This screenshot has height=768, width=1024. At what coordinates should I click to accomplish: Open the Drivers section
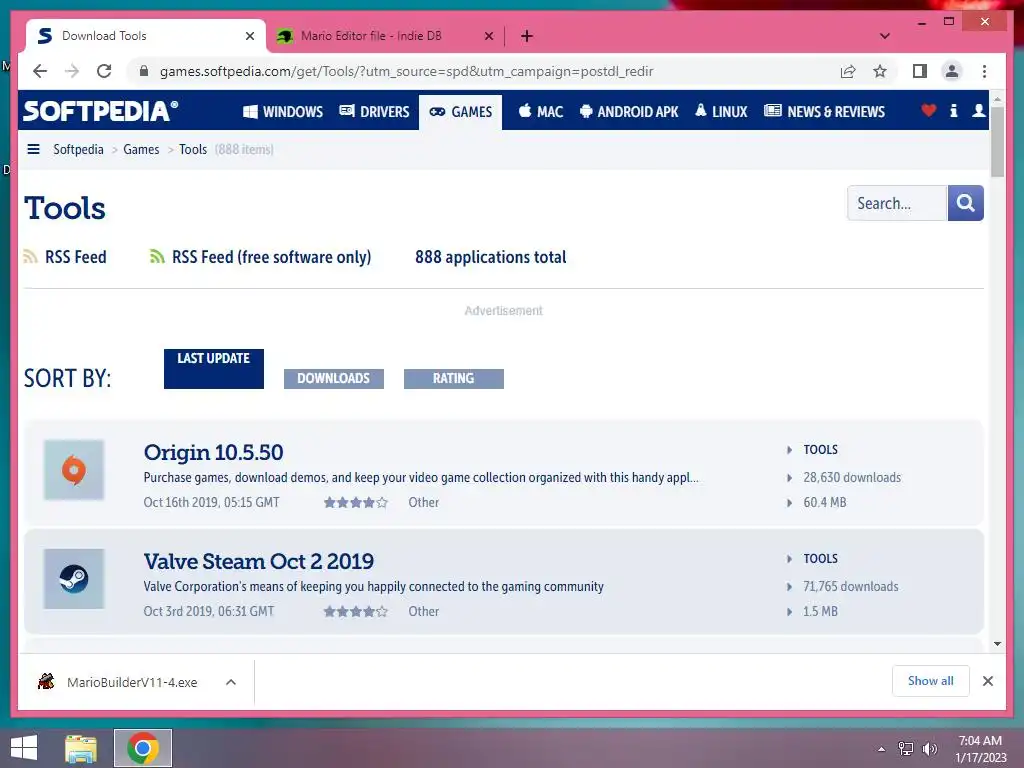point(374,112)
